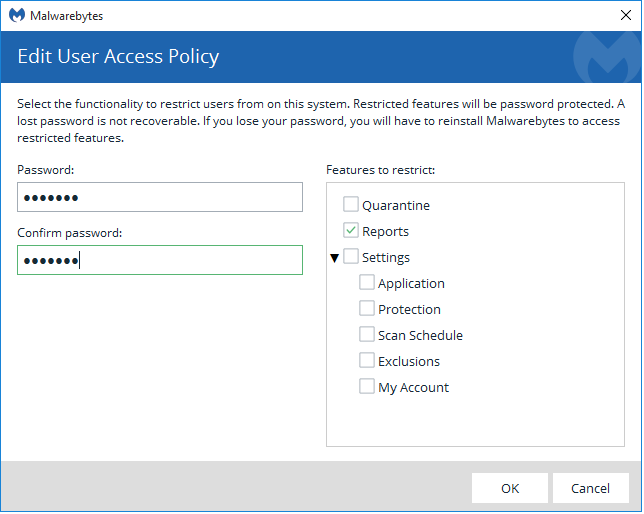Uncheck the Reports checkbox
644x514 pixels.
click(x=351, y=230)
